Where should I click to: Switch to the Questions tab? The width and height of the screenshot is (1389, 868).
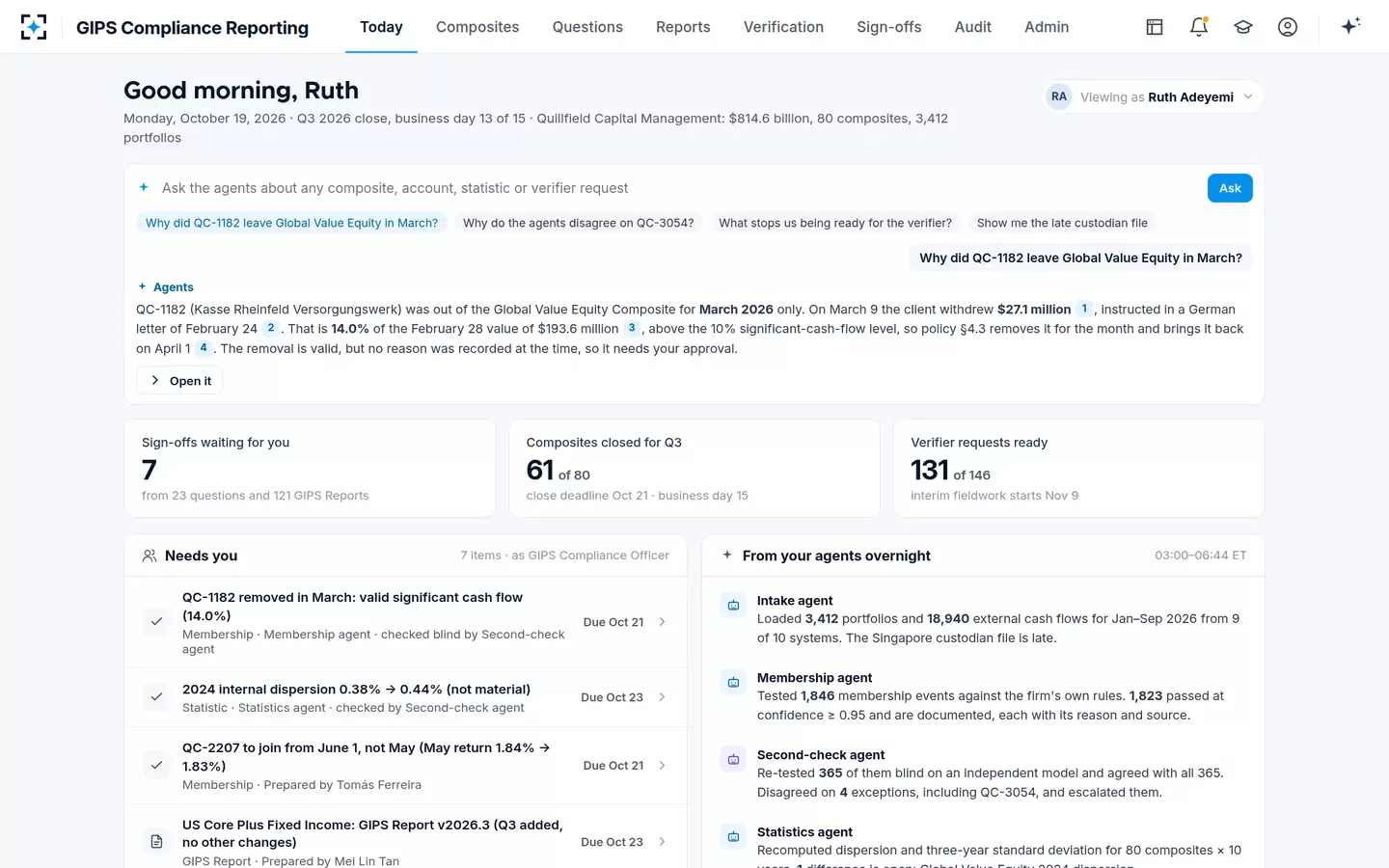click(587, 27)
